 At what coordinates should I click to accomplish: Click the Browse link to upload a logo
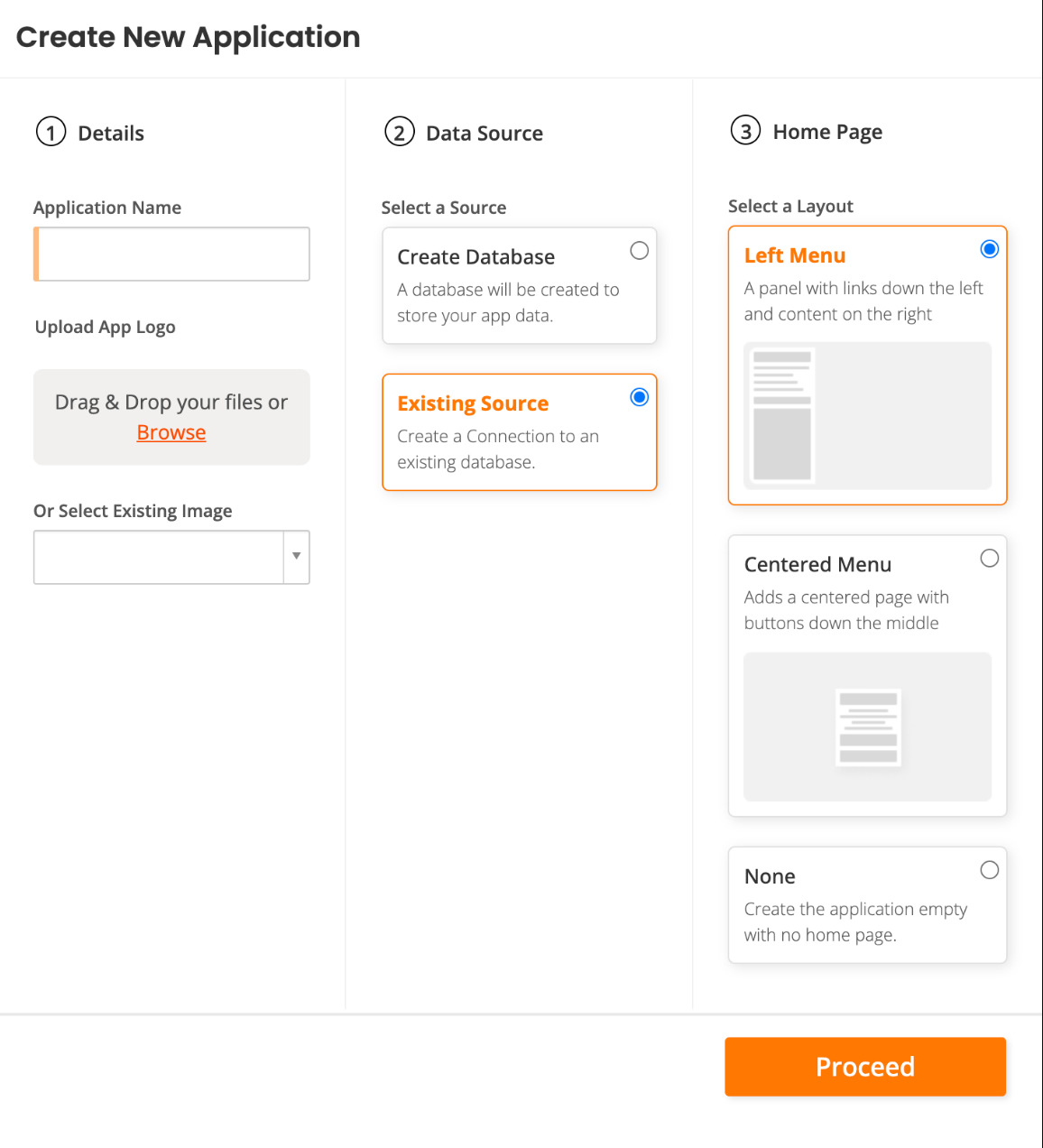[171, 432]
